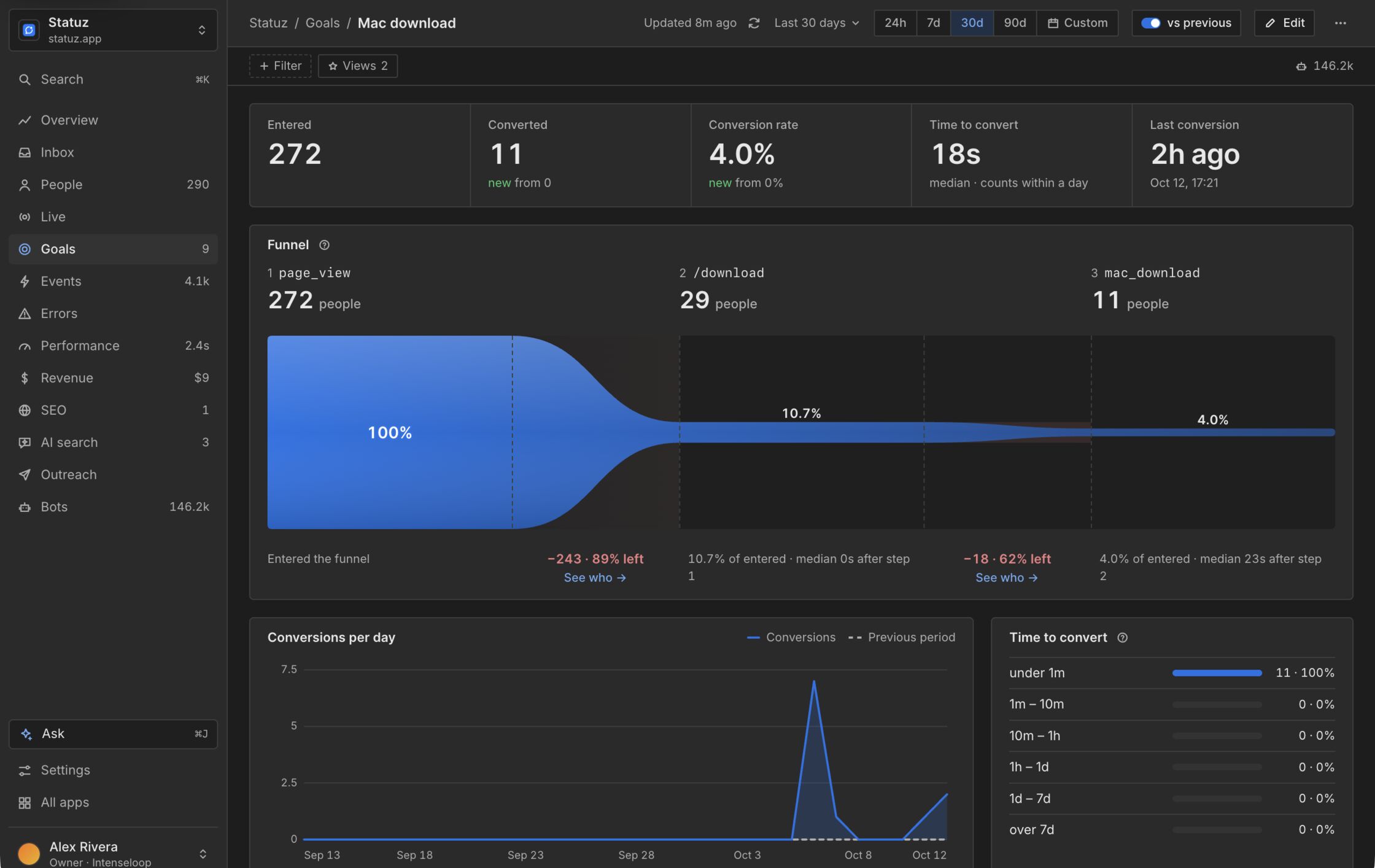
Task: Open Inbox in the sidebar
Action: [114, 152]
